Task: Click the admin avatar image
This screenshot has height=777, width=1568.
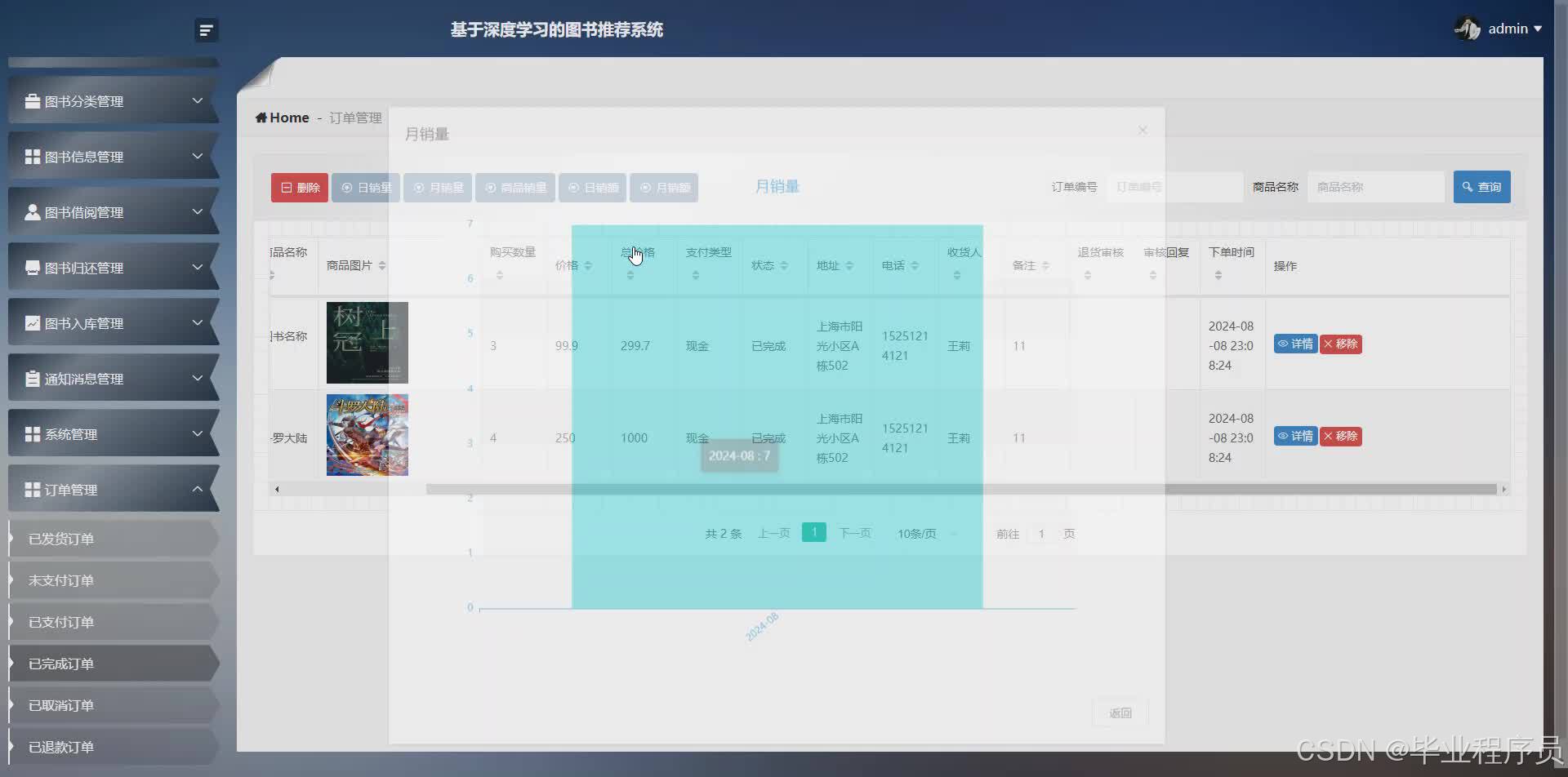Action: (x=1468, y=29)
